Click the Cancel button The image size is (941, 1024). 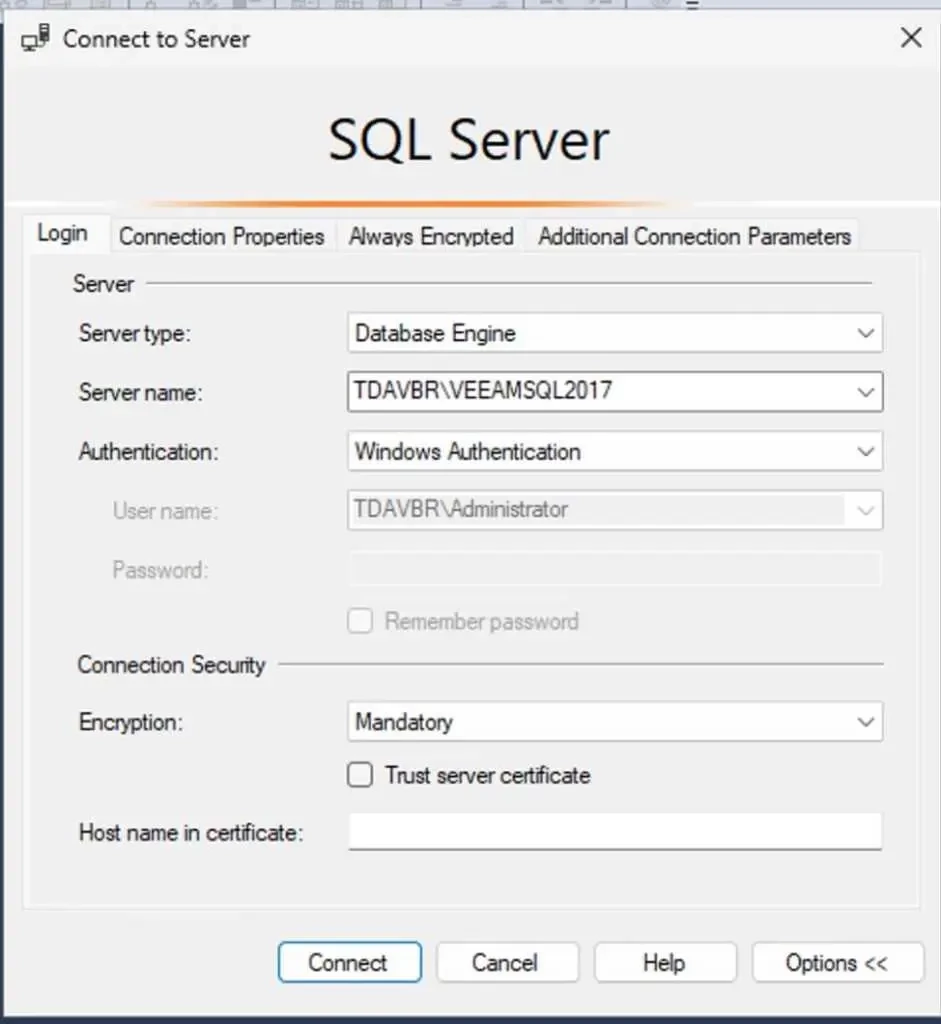coord(507,962)
